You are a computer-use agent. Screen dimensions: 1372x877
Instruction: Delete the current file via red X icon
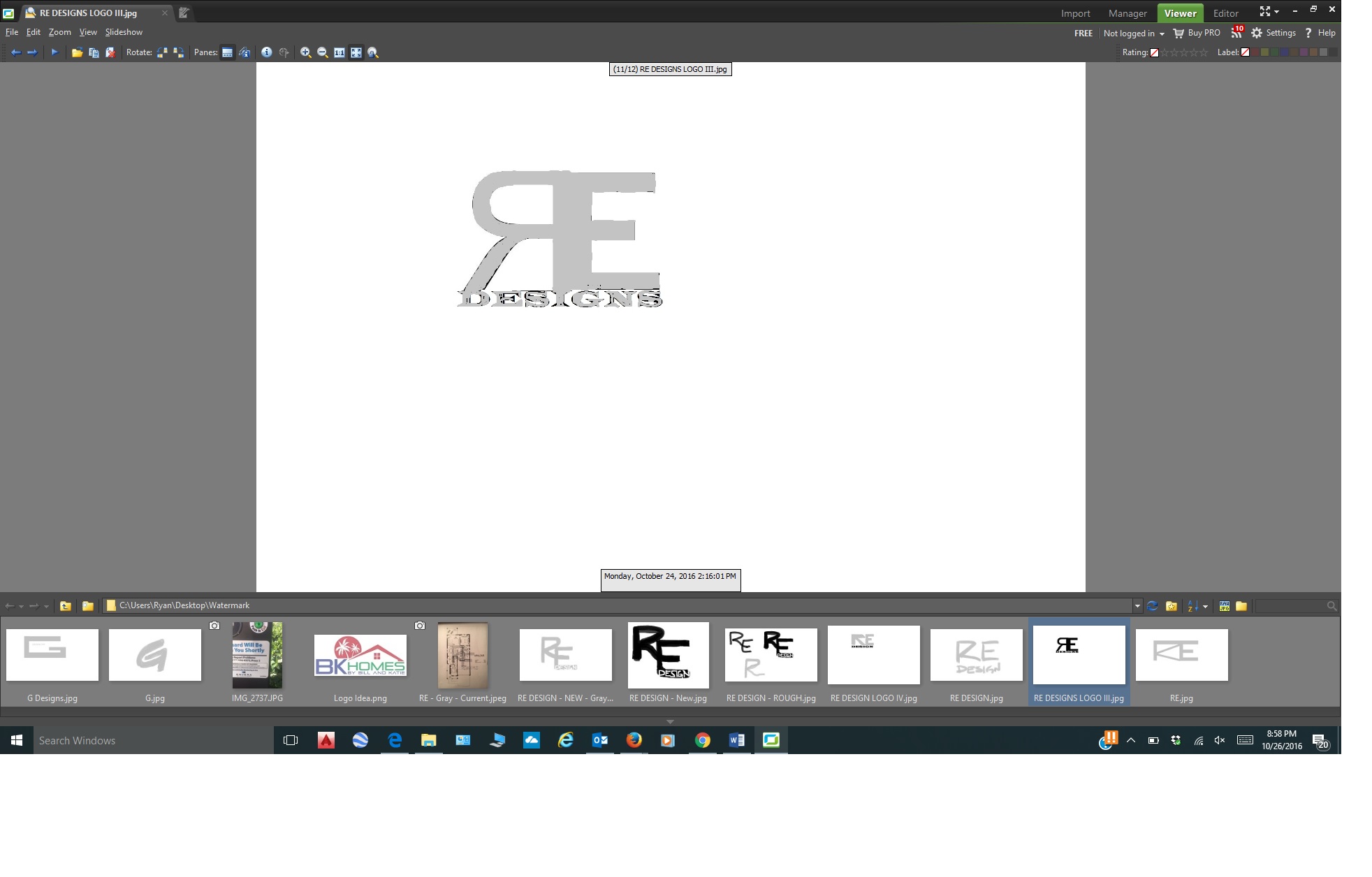coord(110,52)
